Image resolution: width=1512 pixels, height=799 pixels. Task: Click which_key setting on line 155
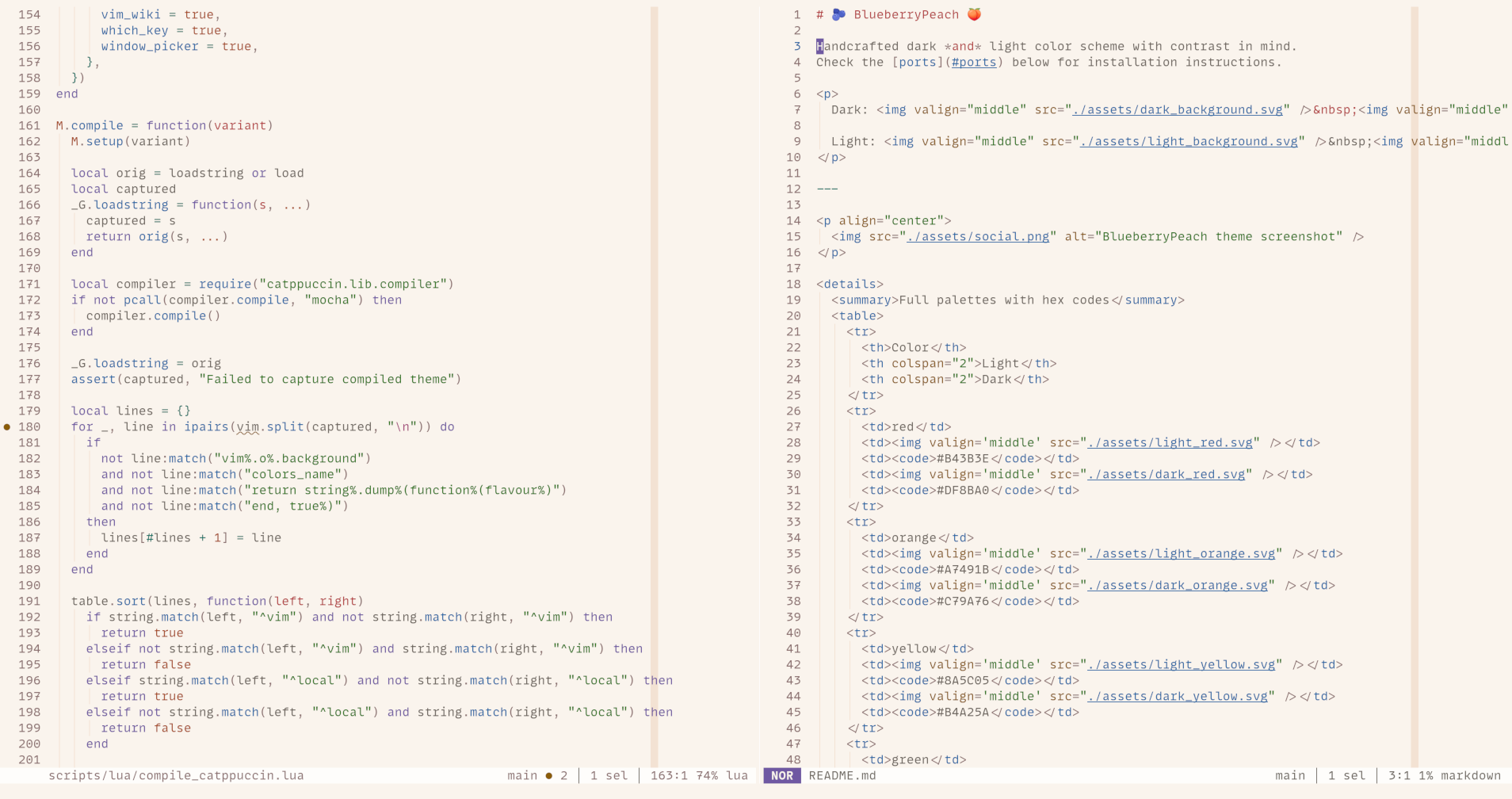(x=165, y=30)
